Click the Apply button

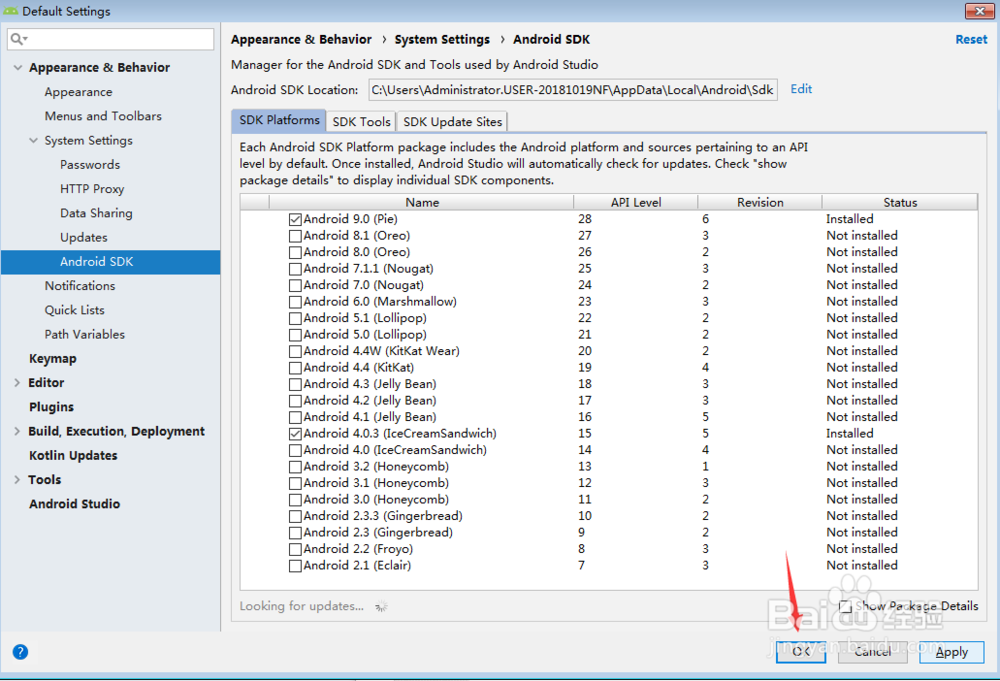tap(952, 652)
